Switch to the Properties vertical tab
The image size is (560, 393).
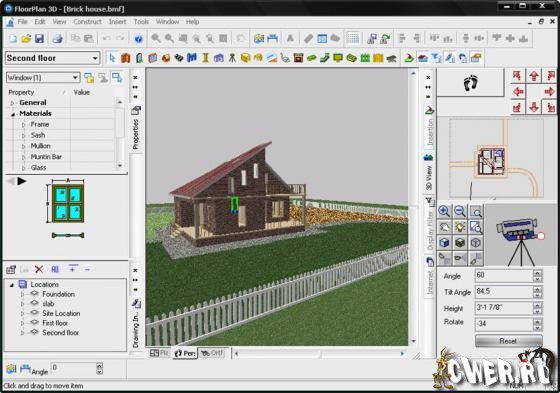pyautogui.click(x=136, y=129)
